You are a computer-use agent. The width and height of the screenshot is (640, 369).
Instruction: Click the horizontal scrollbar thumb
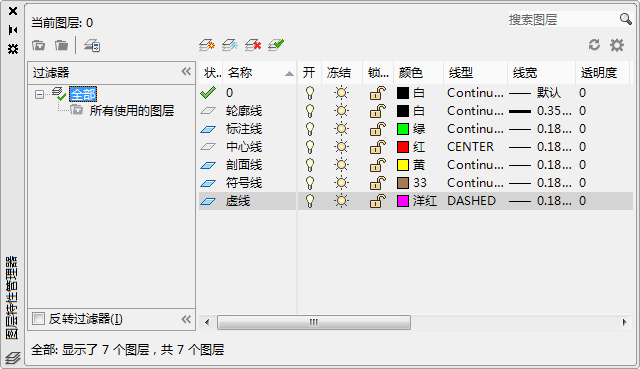point(314,322)
